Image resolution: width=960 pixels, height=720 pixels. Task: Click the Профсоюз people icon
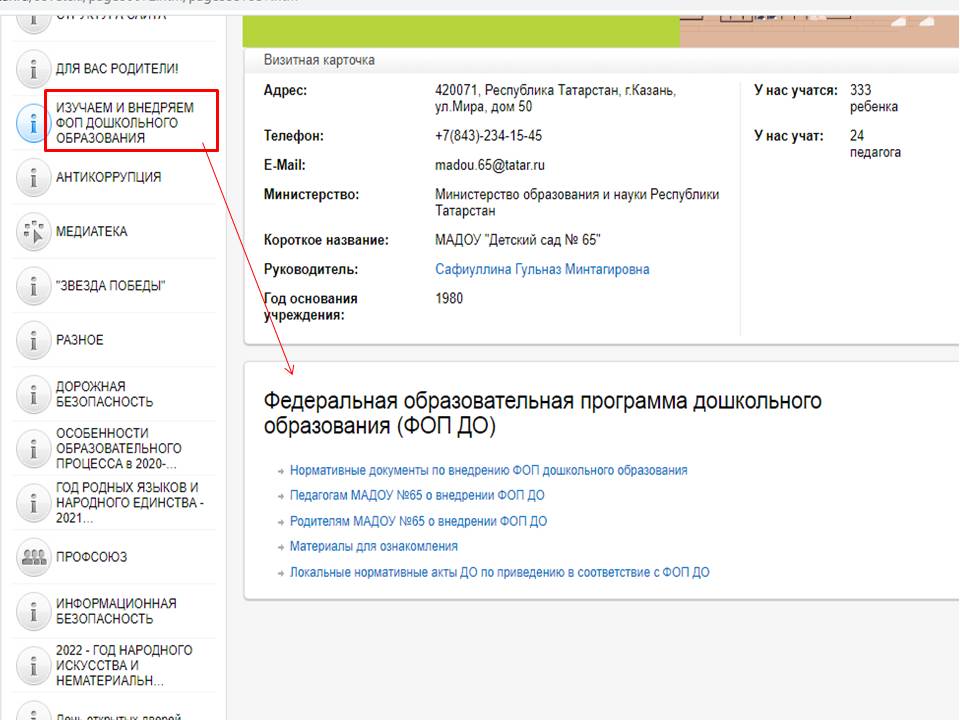click(34, 558)
